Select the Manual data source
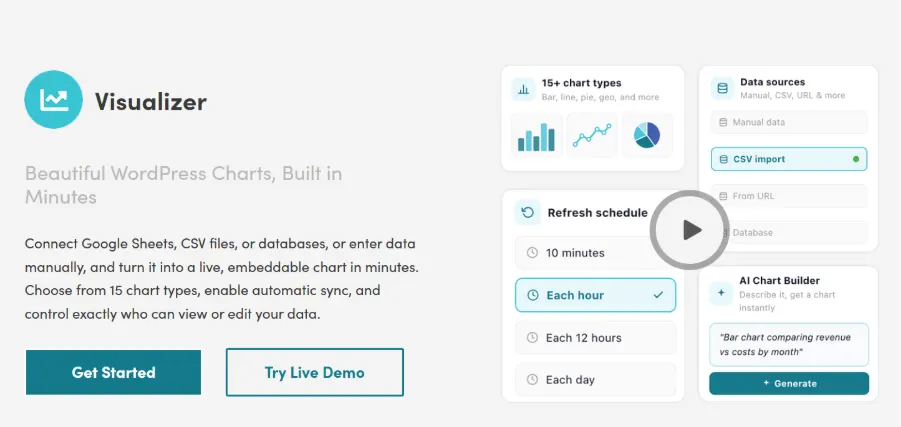901x427 pixels. click(x=789, y=122)
